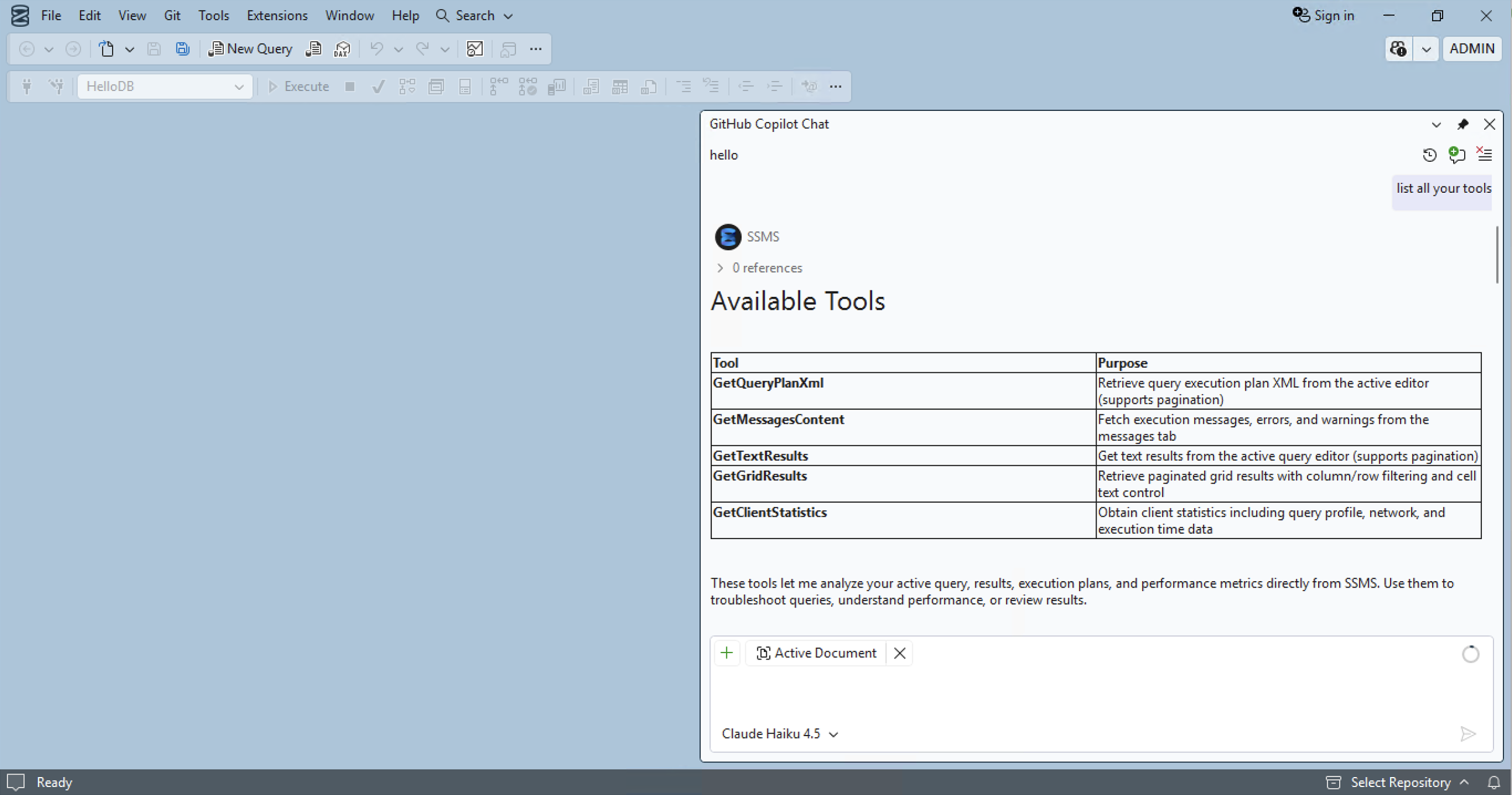
Task: Open the Tools menu
Action: pyautogui.click(x=213, y=16)
